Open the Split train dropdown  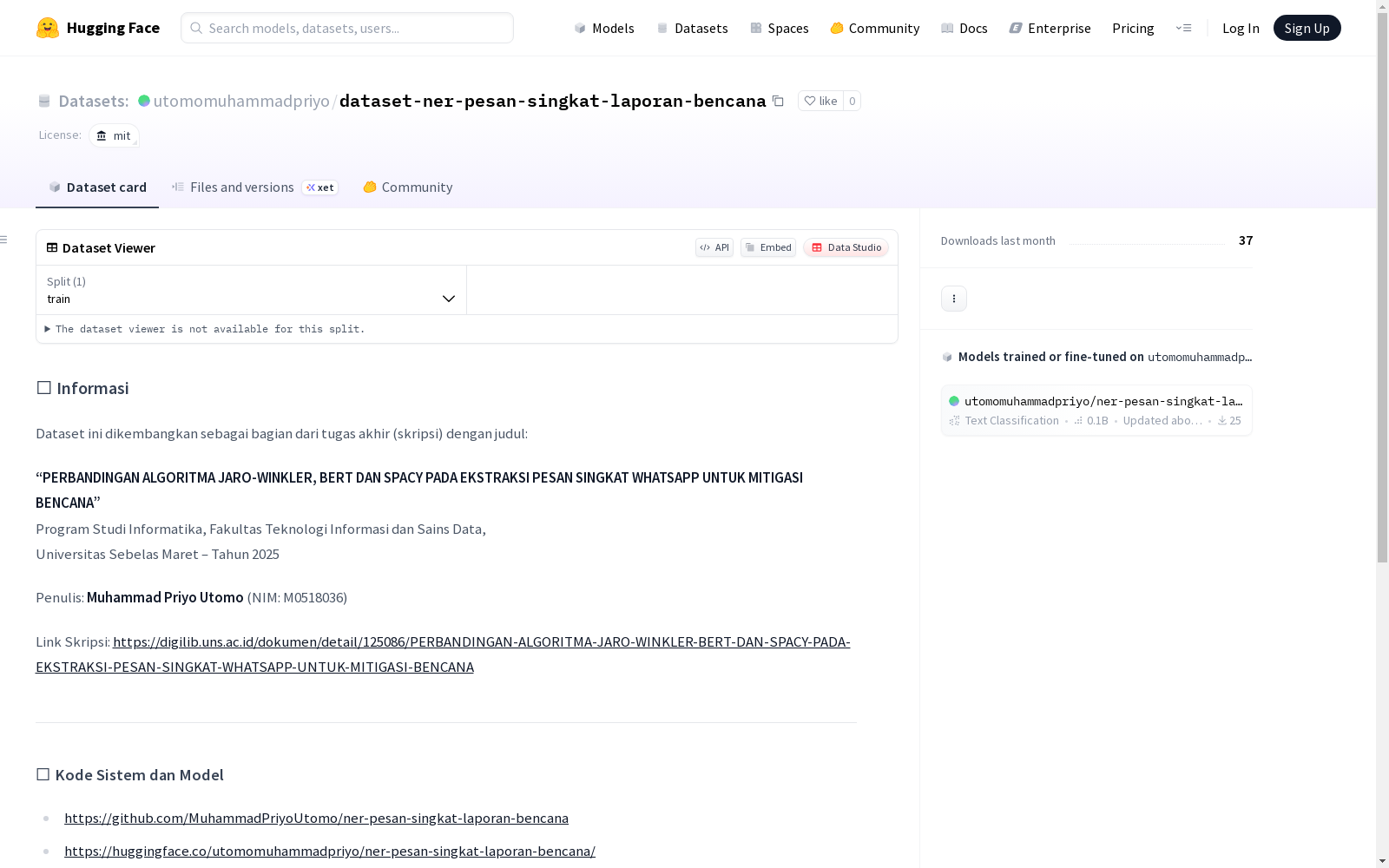click(x=252, y=290)
